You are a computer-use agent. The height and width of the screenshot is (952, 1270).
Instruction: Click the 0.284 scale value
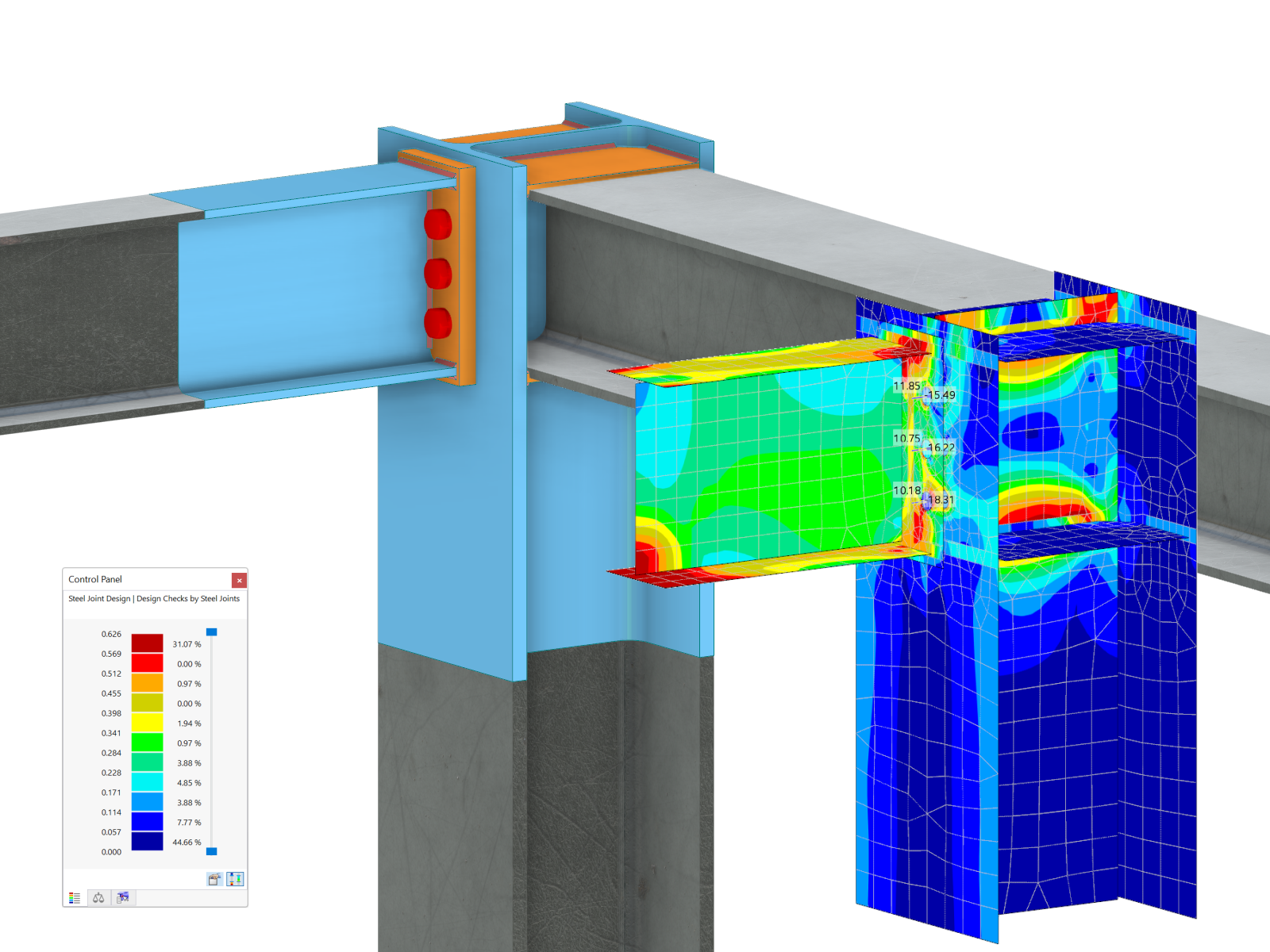click(x=111, y=753)
